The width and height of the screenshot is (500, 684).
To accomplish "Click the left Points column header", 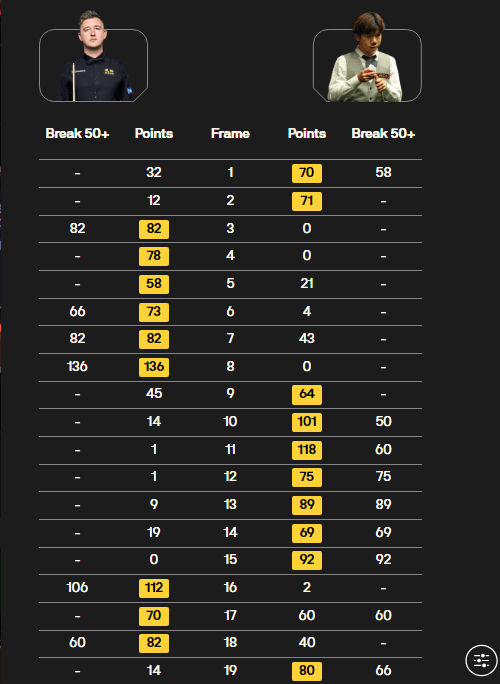I will pyautogui.click(x=154, y=133).
